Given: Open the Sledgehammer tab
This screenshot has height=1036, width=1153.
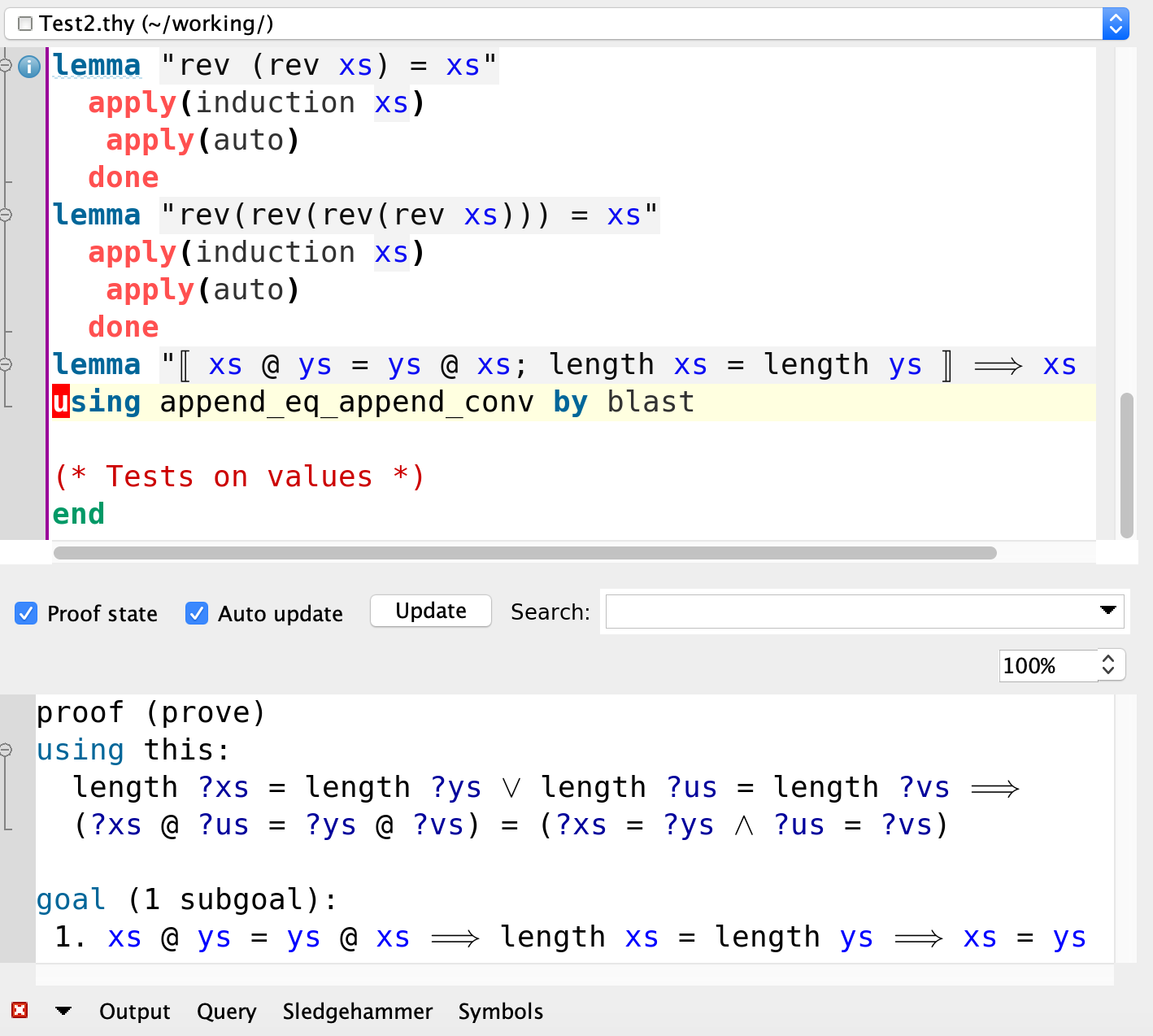Looking at the screenshot, I should coord(358,1012).
